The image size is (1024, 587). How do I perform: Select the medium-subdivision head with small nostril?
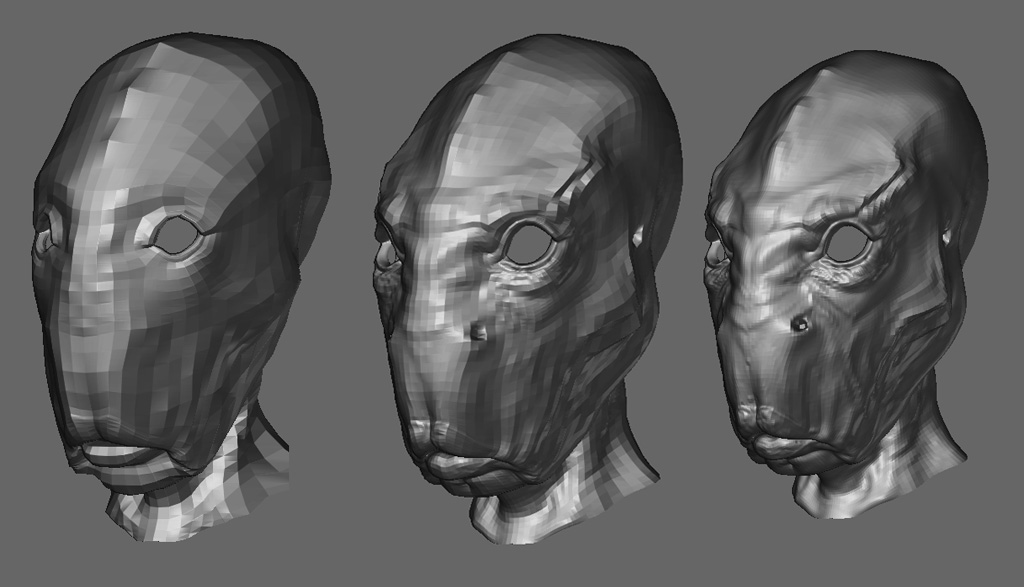pos(528,291)
